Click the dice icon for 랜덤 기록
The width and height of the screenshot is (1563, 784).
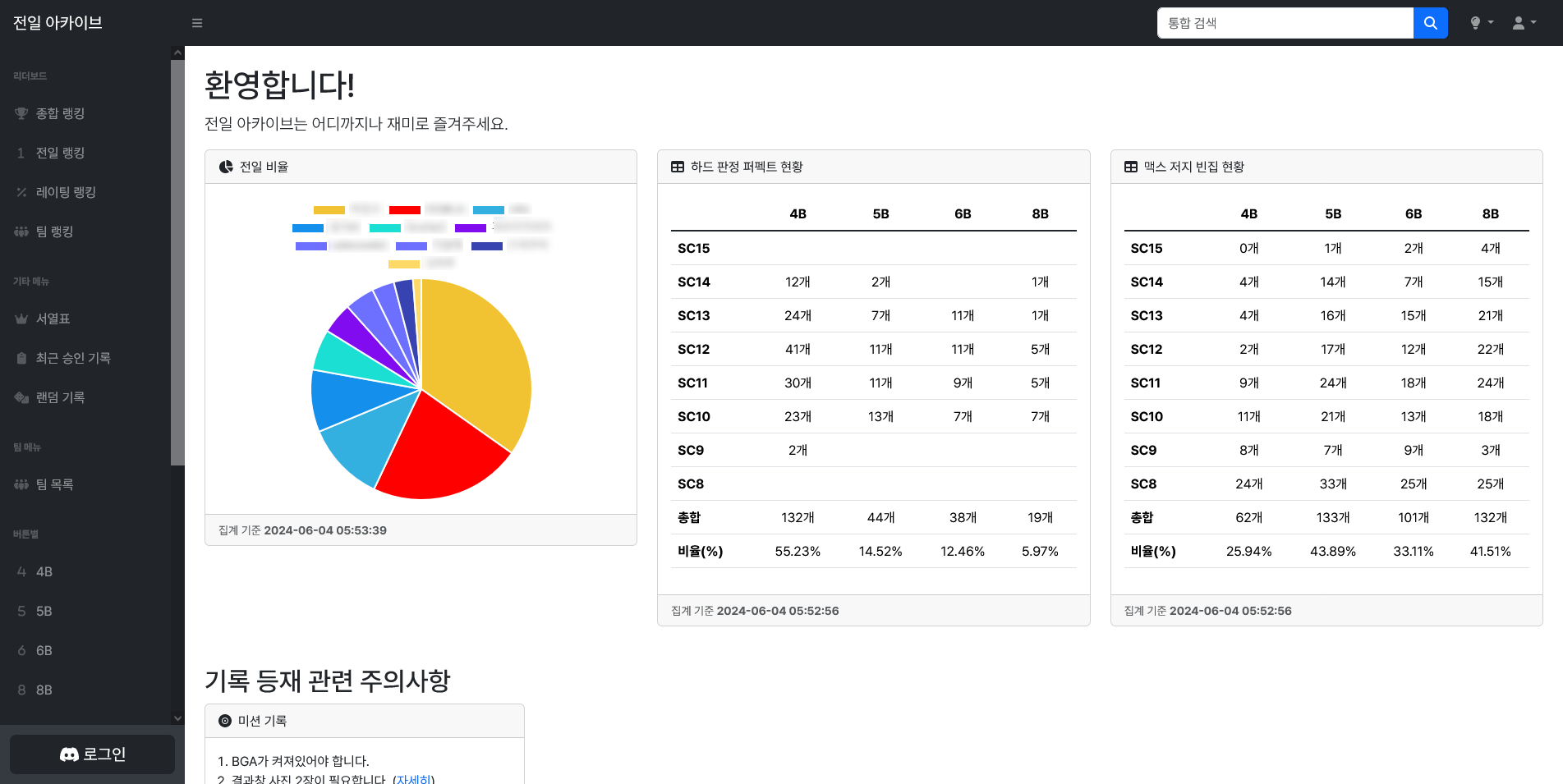(x=21, y=397)
